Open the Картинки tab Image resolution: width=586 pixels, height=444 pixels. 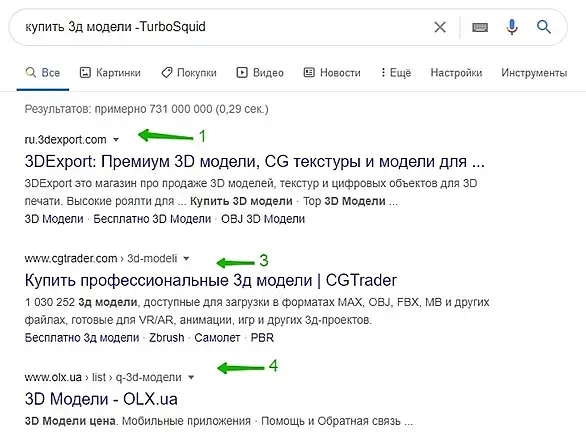click(110, 73)
